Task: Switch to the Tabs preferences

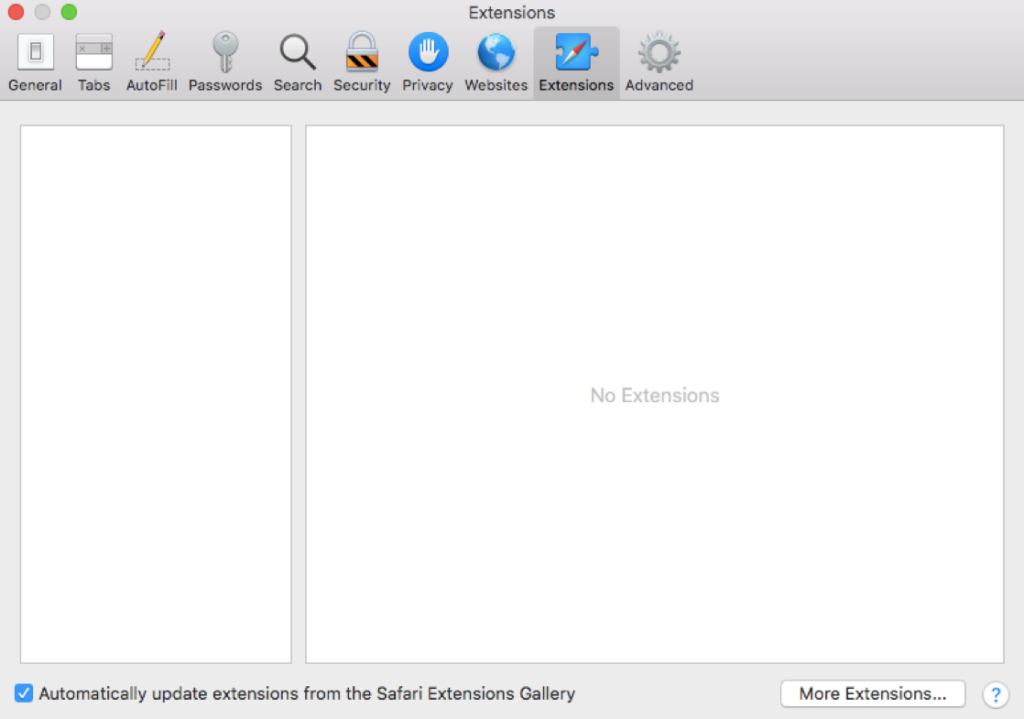Action: coord(94,62)
